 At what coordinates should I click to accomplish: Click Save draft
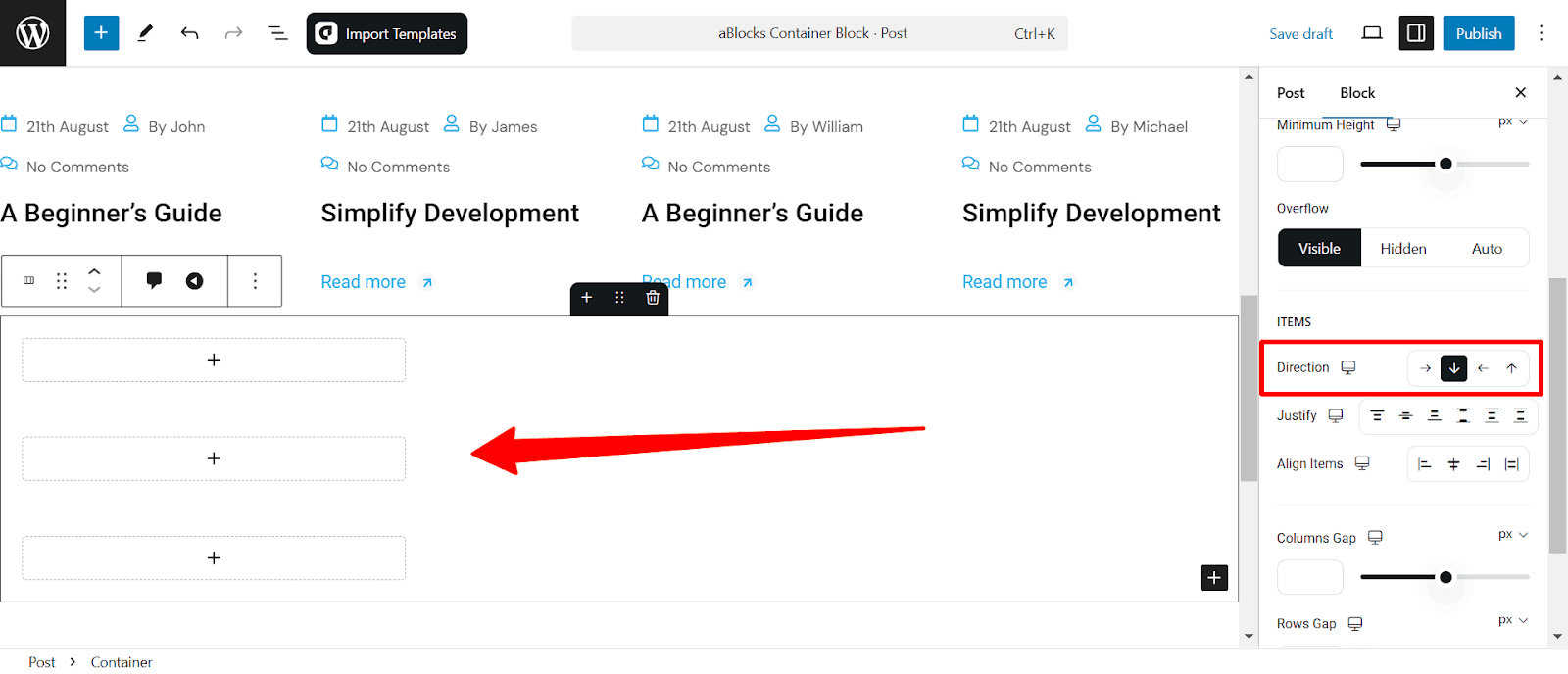pos(1300,33)
